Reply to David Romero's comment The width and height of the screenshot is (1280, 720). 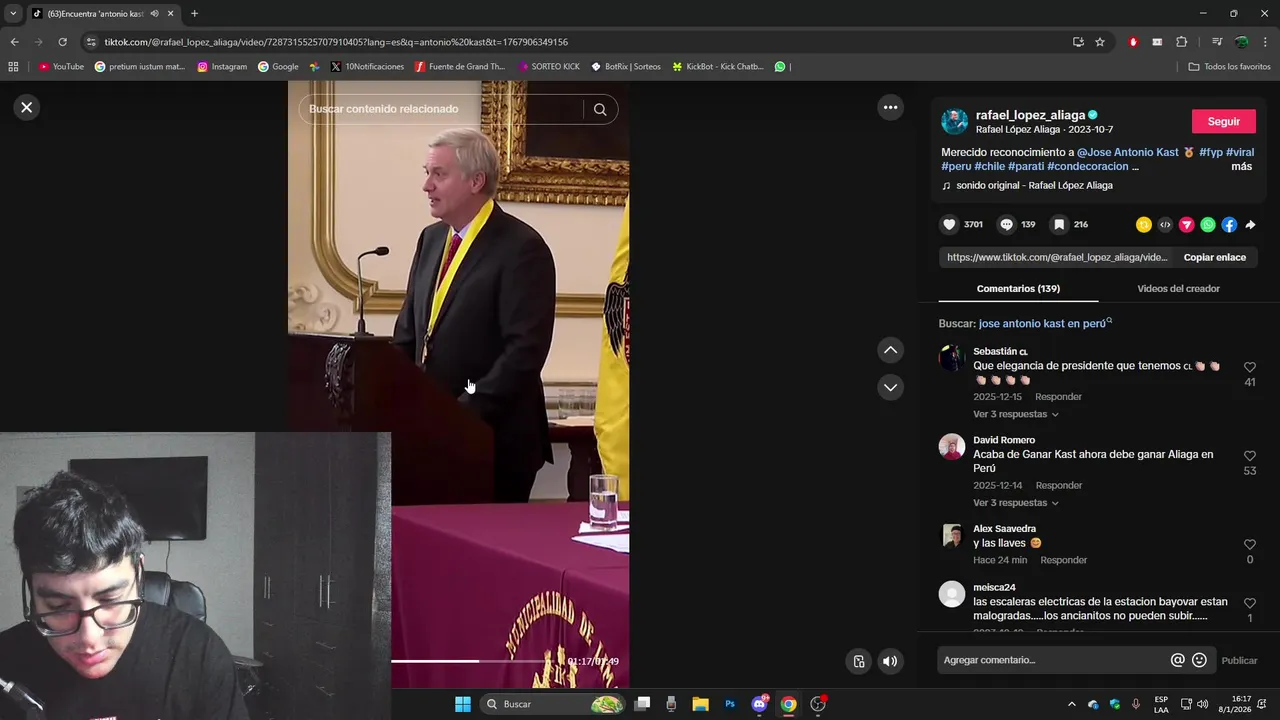pos(1058,486)
